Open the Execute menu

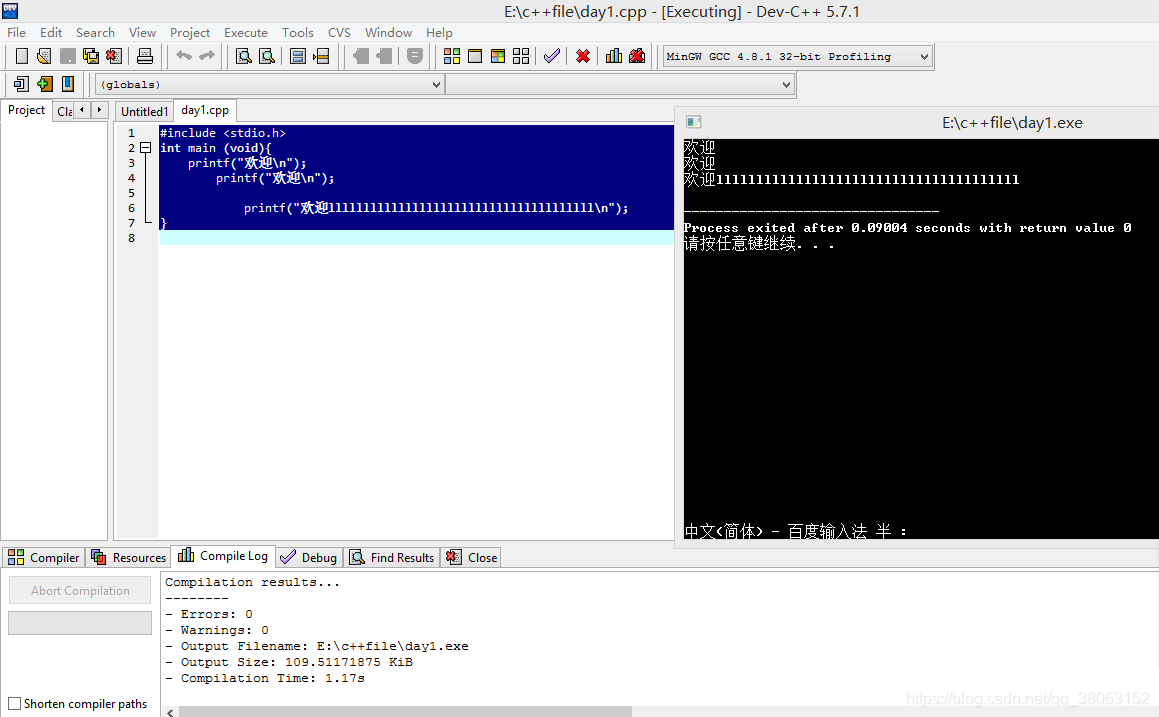[246, 32]
